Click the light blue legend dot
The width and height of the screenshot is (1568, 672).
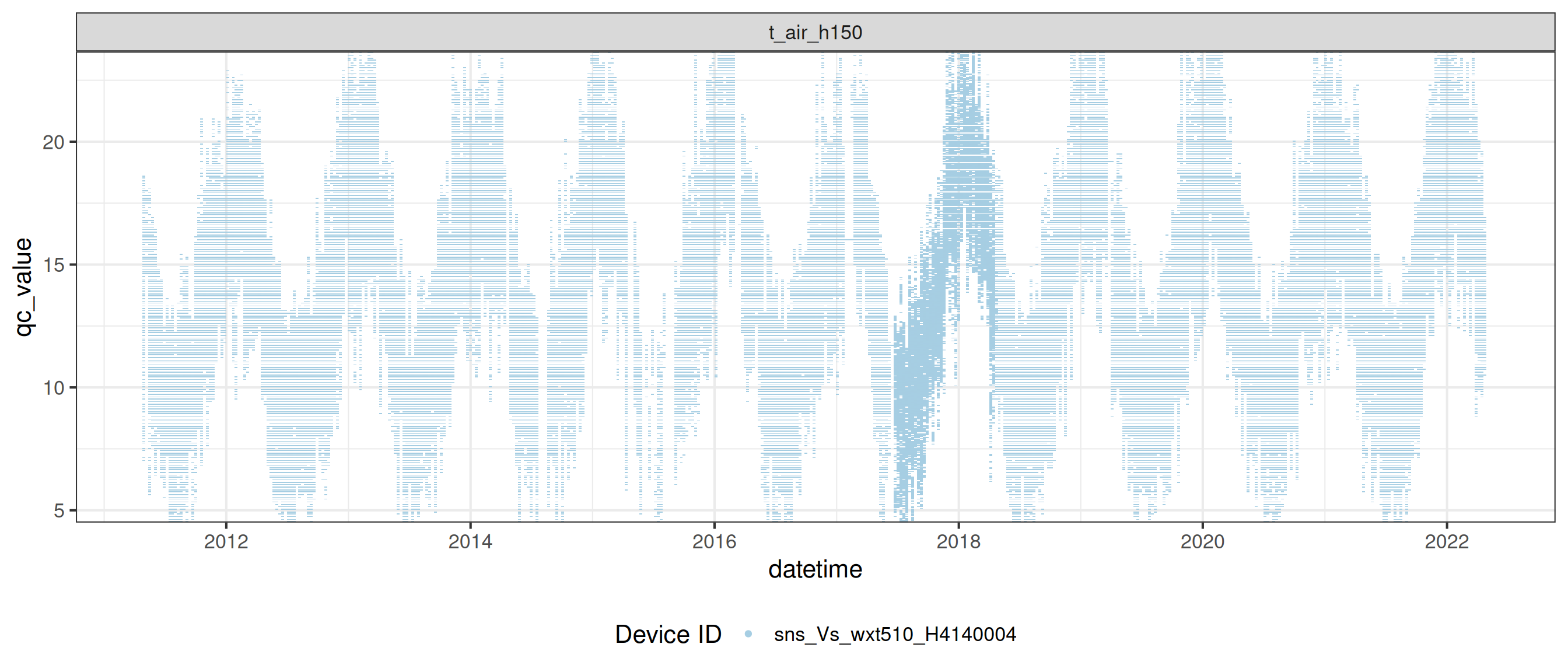(x=748, y=634)
